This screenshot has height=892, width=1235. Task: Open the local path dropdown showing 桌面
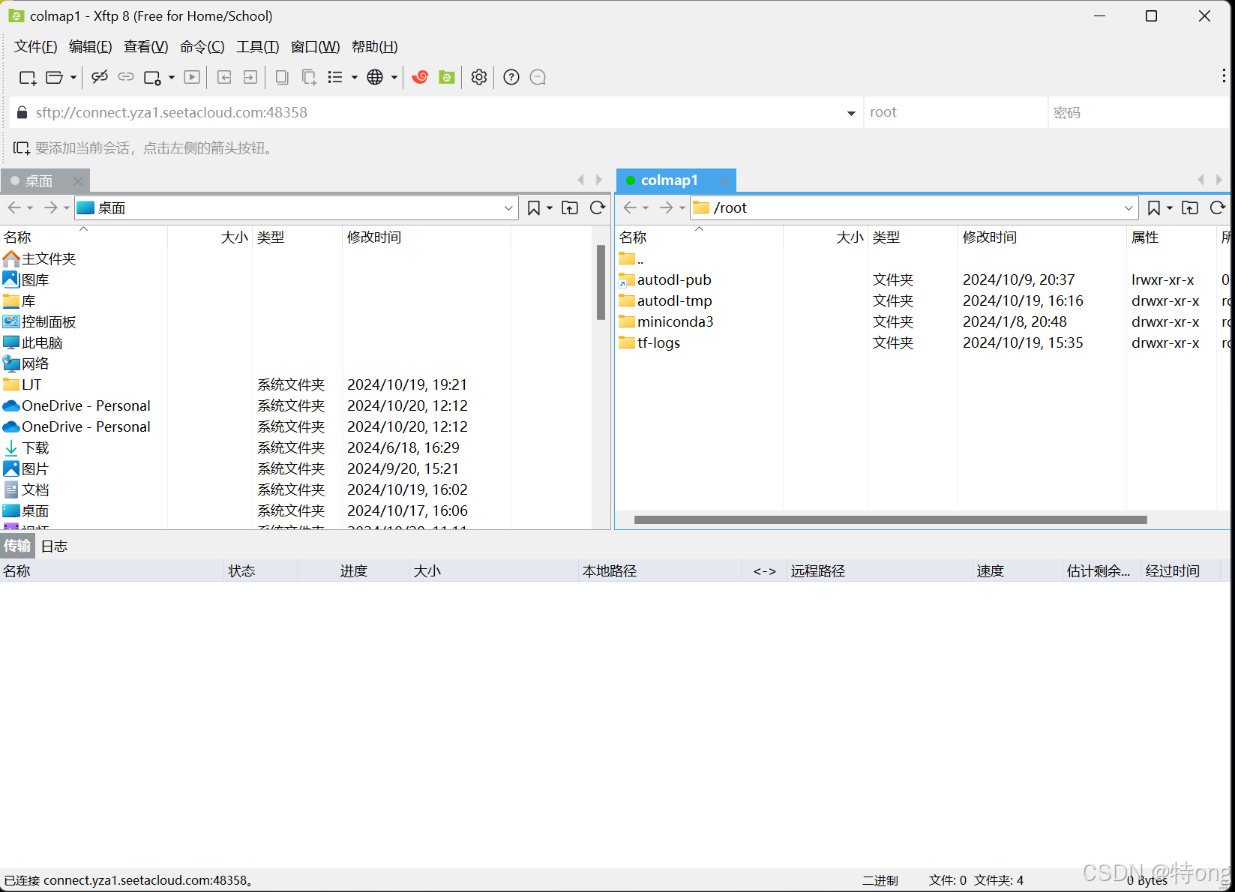coord(511,208)
